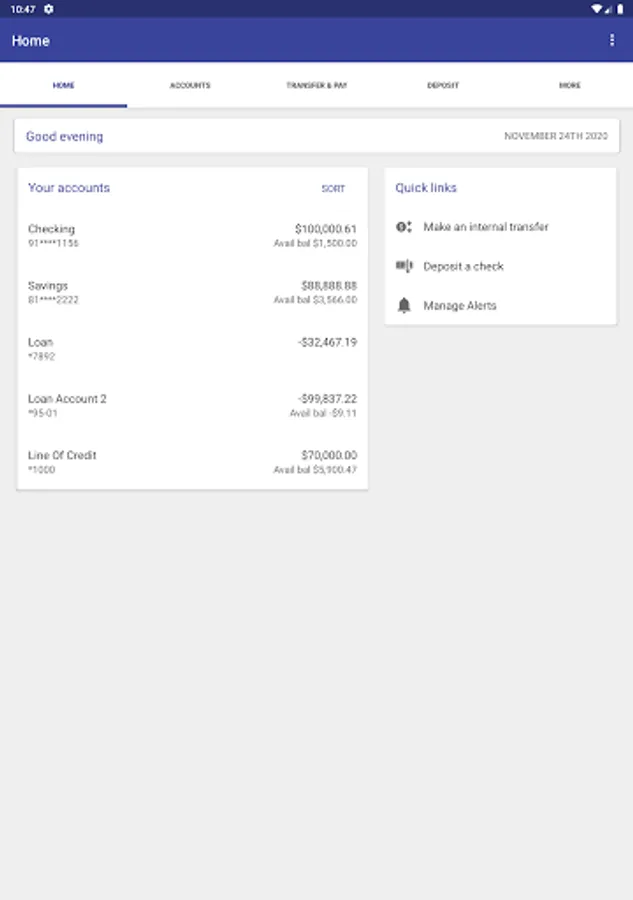
Task: Open the three-dot overflow menu
Action: [x=612, y=41]
